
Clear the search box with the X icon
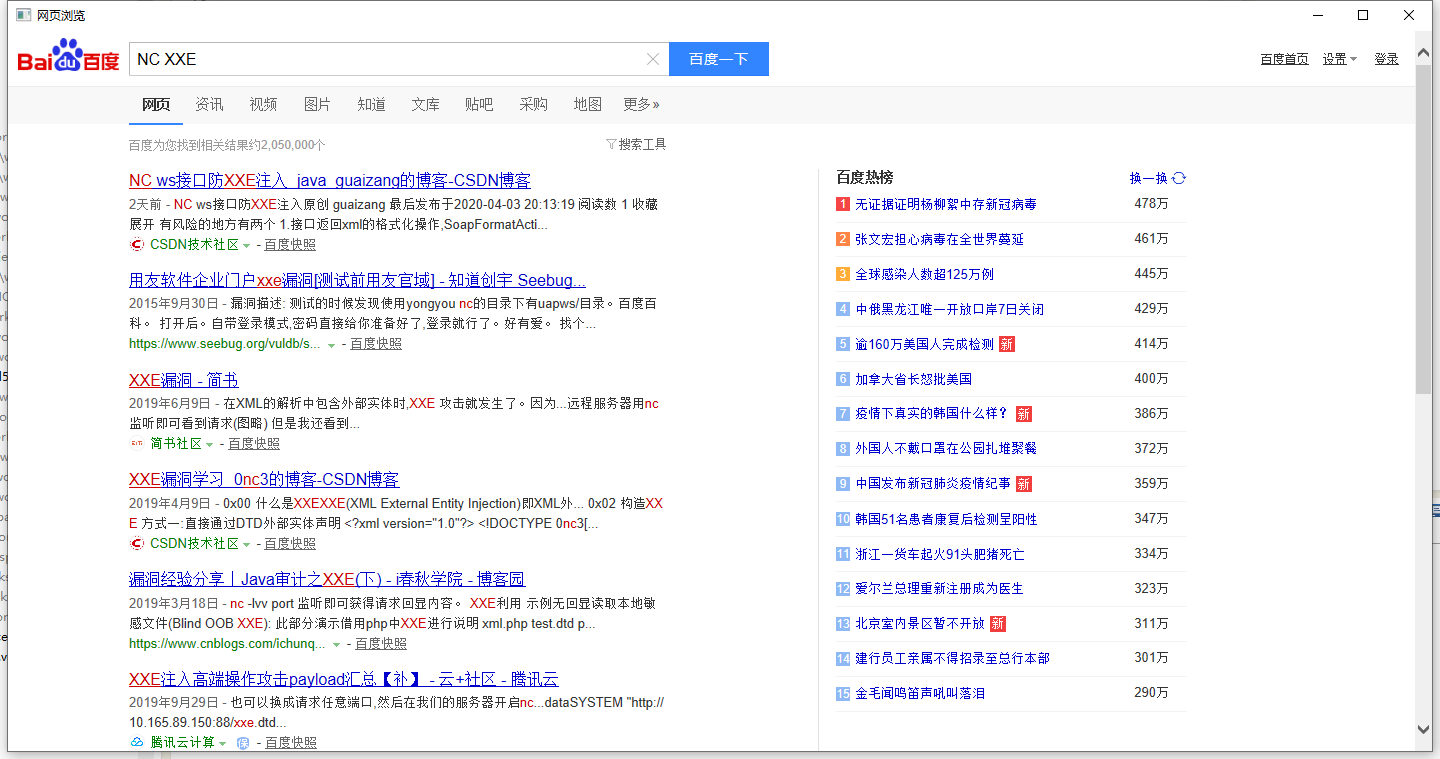(x=653, y=59)
